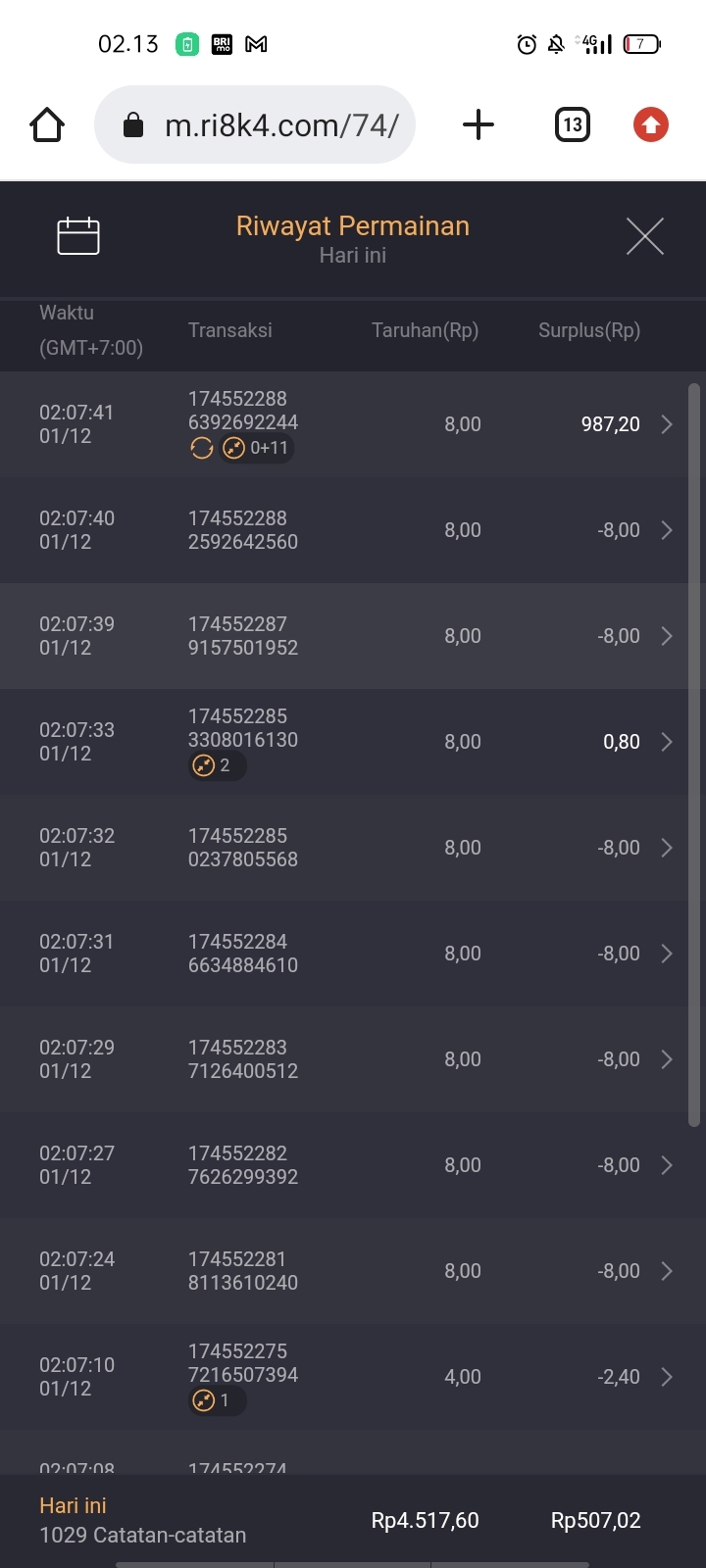Close the Riwayat Permainan panel
This screenshot has height=1568, width=706.
point(644,236)
